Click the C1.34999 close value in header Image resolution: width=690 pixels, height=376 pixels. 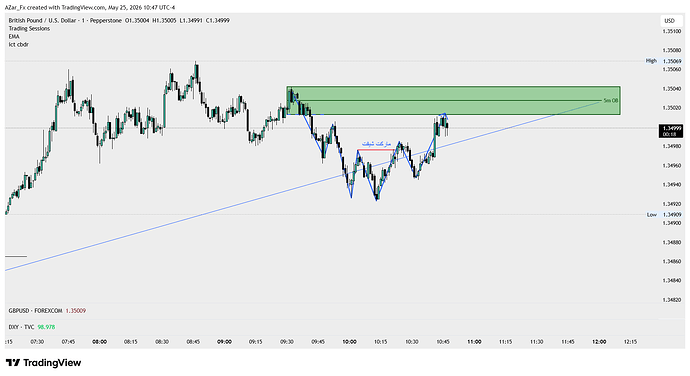tap(217, 21)
